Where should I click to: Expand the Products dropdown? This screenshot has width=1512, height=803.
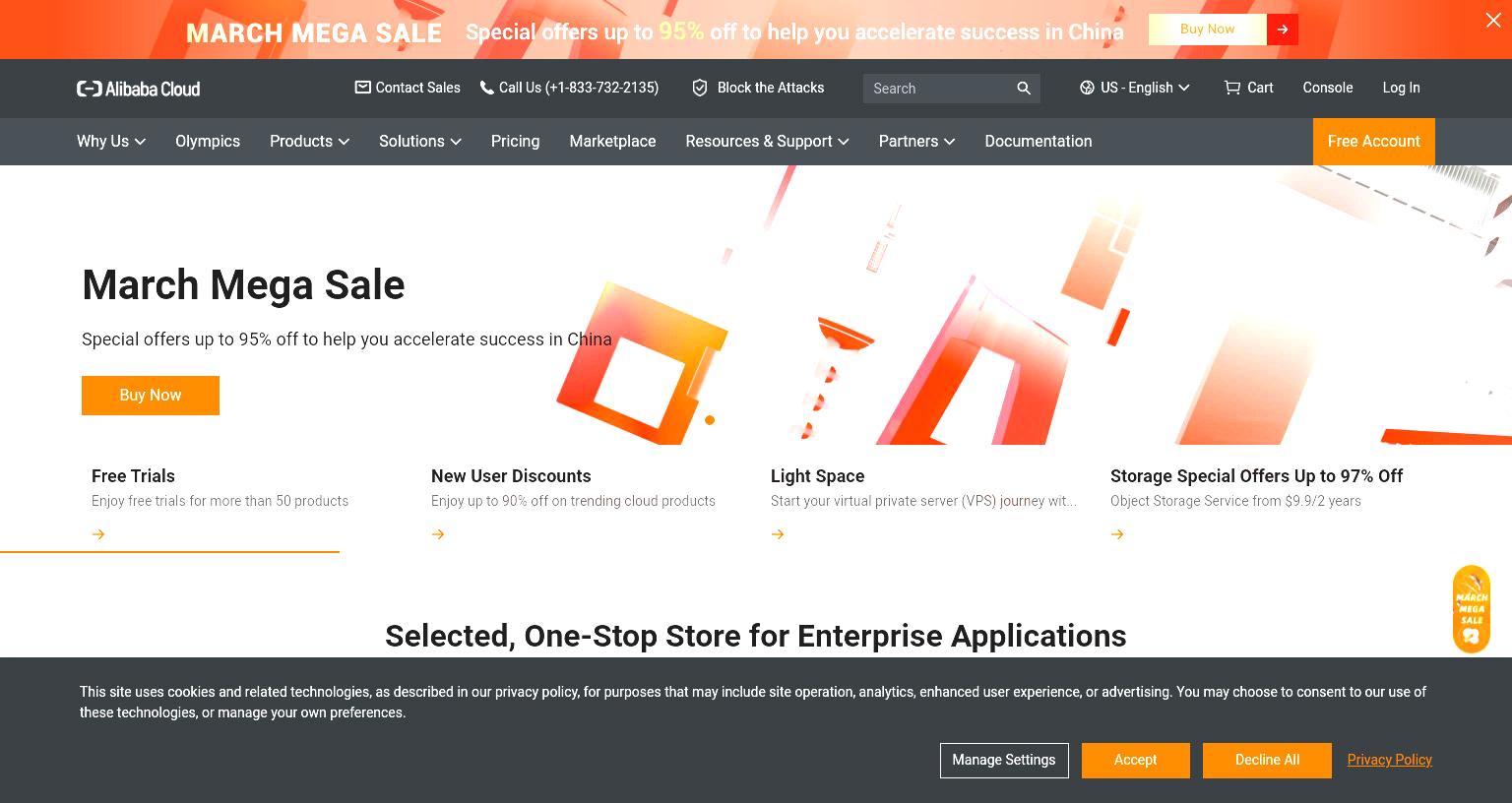309,142
